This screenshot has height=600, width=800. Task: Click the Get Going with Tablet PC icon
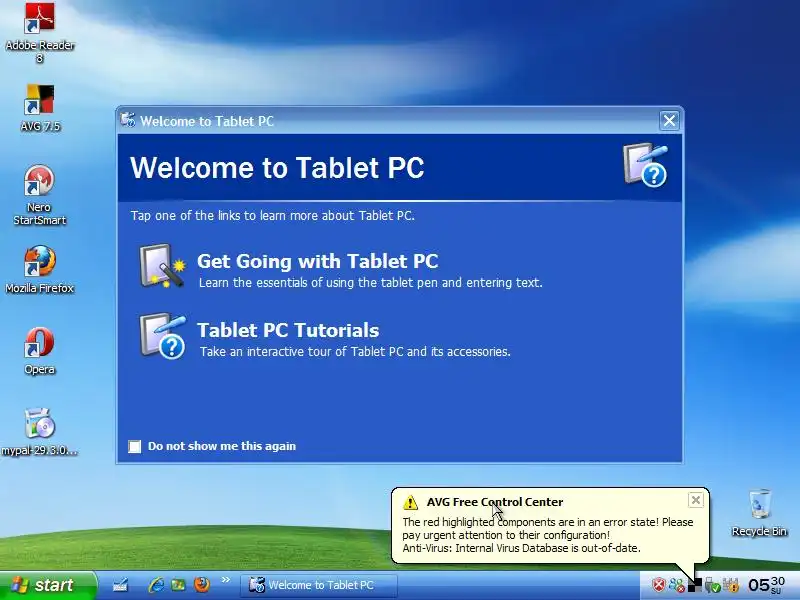[x=162, y=266]
